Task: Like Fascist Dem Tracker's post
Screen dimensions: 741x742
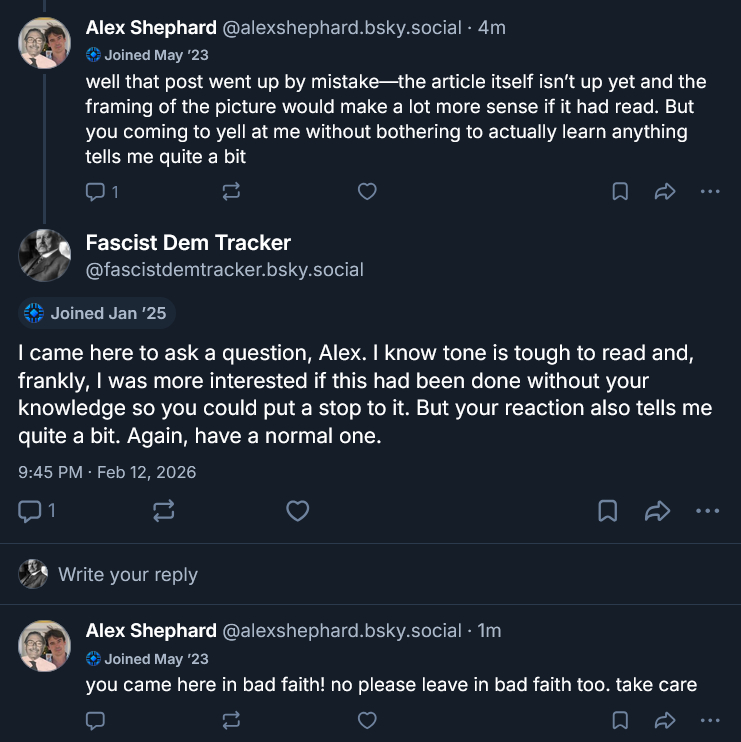Action: coord(297,511)
